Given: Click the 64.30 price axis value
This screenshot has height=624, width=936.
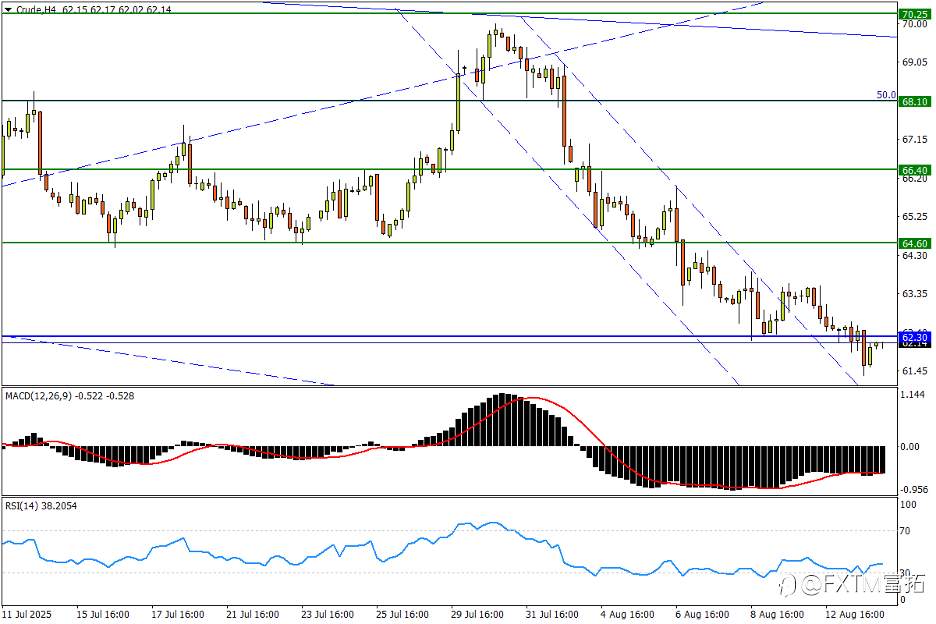Looking at the screenshot, I should (x=915, y=256).
